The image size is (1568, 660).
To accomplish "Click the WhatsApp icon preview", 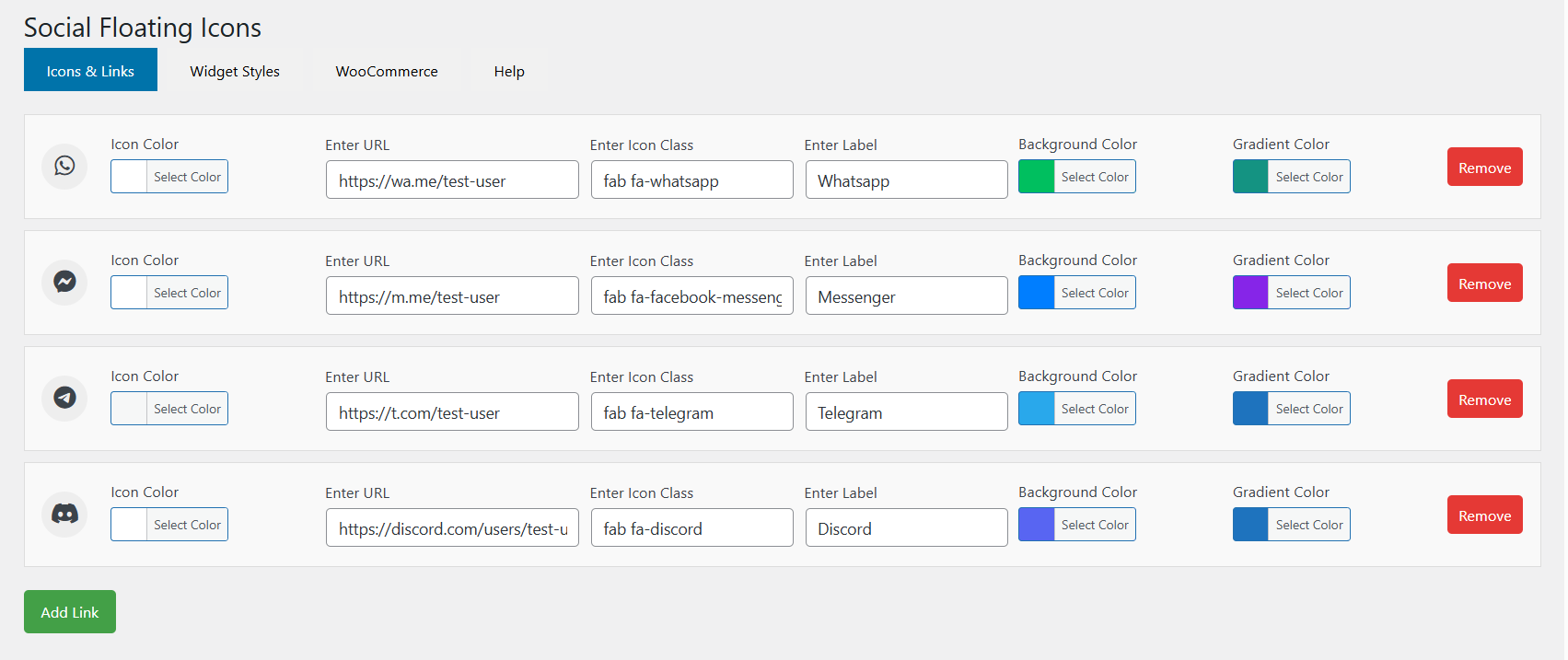I will [64, 166].
